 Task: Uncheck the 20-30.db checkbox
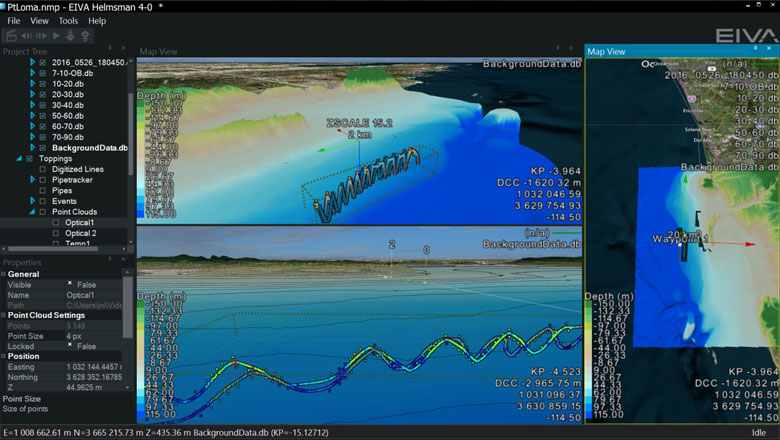(x=43, y=94)
